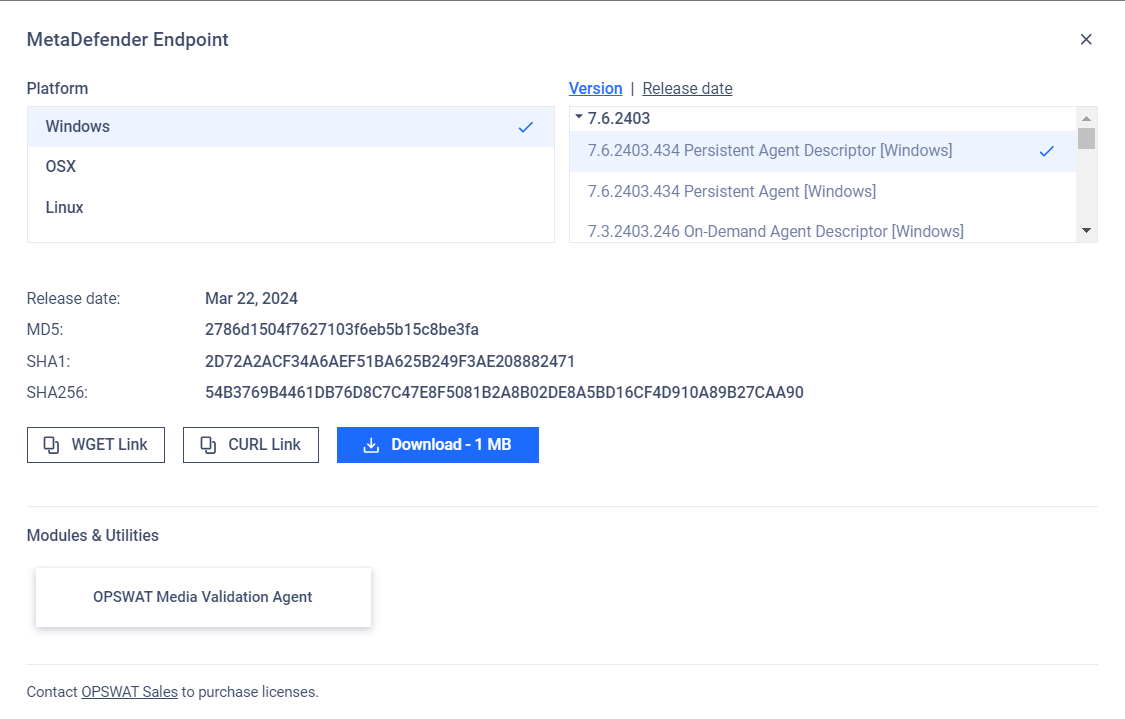This screenshot has width=1125, height=719.
Task: Select 7.6.2403.434 Persistent Agent [Windows]
Action: click(x=823, y=192)
